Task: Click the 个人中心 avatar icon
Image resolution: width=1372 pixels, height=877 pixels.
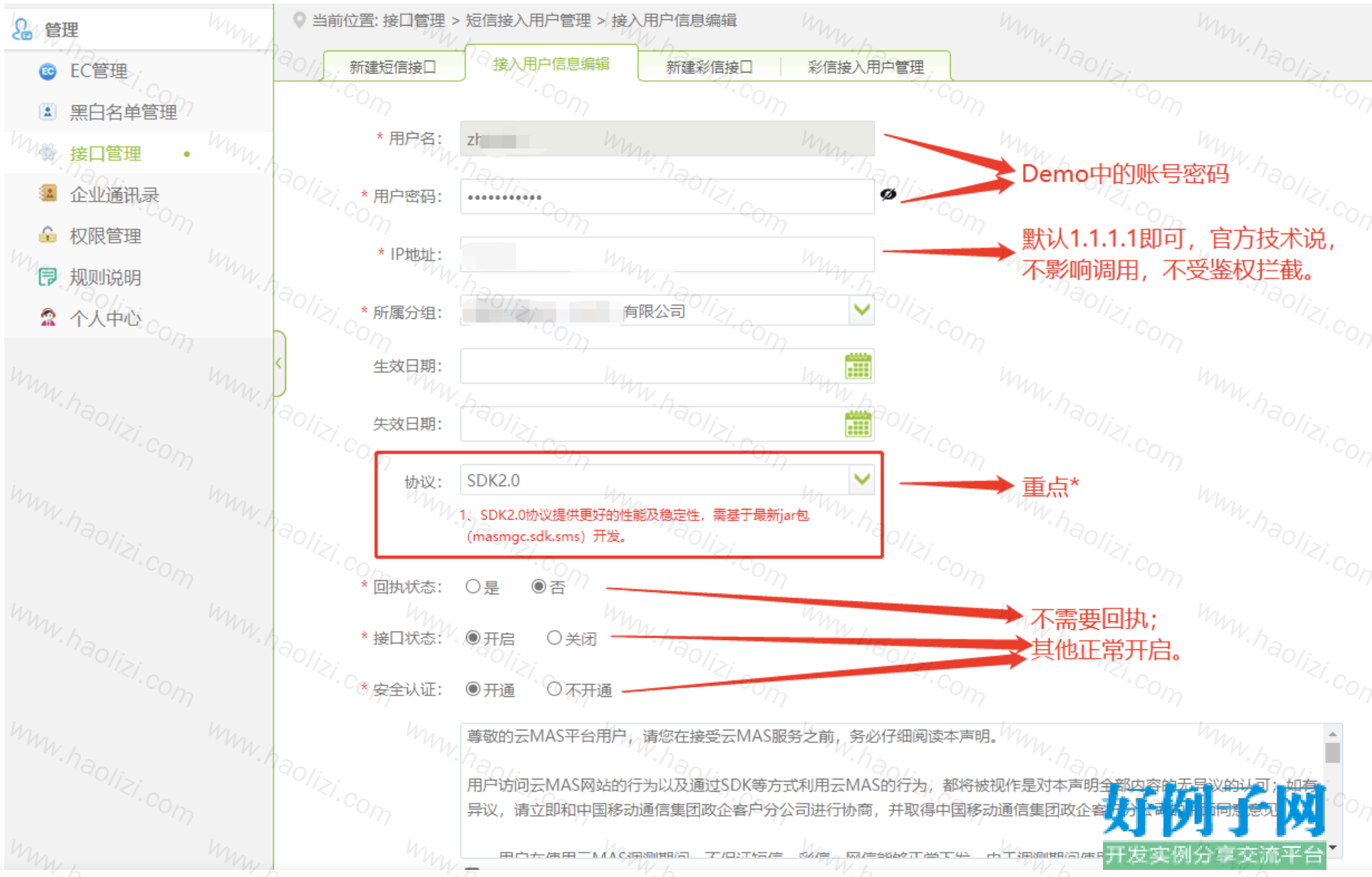Action: pyautogui.click(x=48, y=317)
